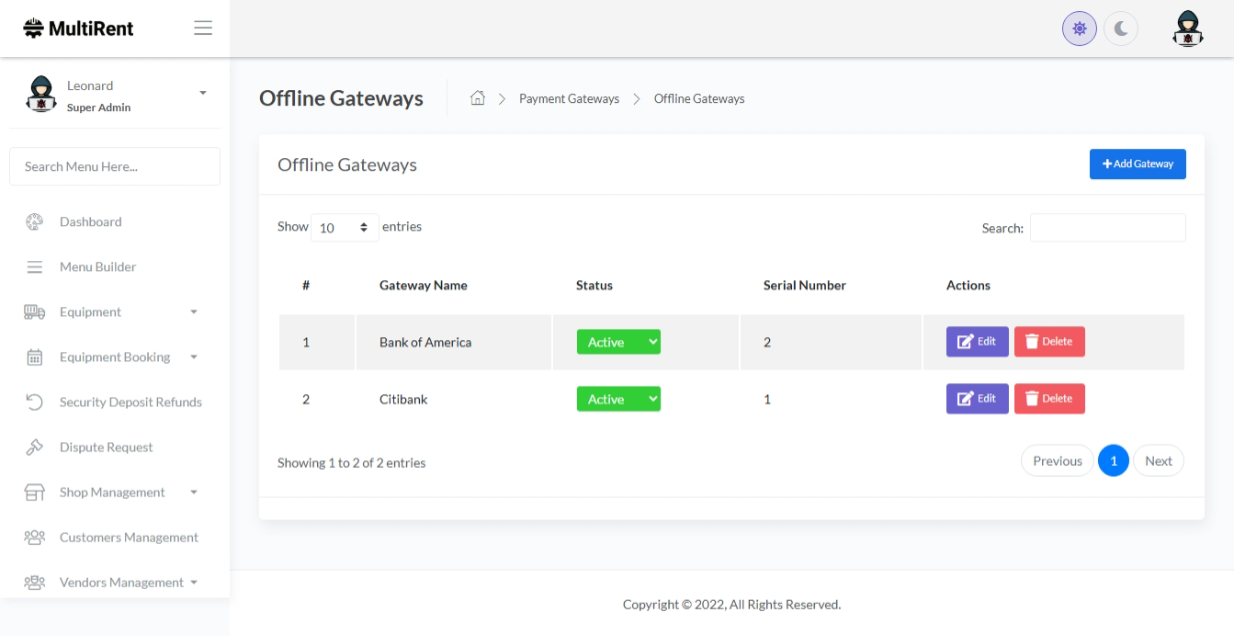Open the entries-per-page dropdown

345,228
